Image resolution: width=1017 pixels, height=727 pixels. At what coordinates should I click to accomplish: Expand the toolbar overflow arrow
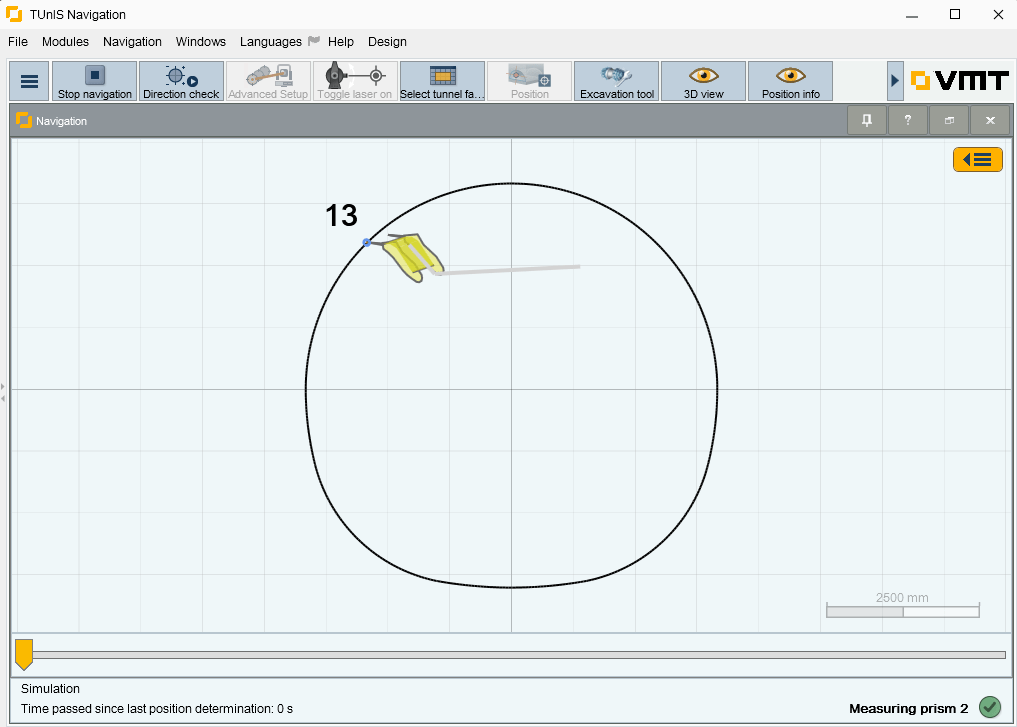coord(895,81)
